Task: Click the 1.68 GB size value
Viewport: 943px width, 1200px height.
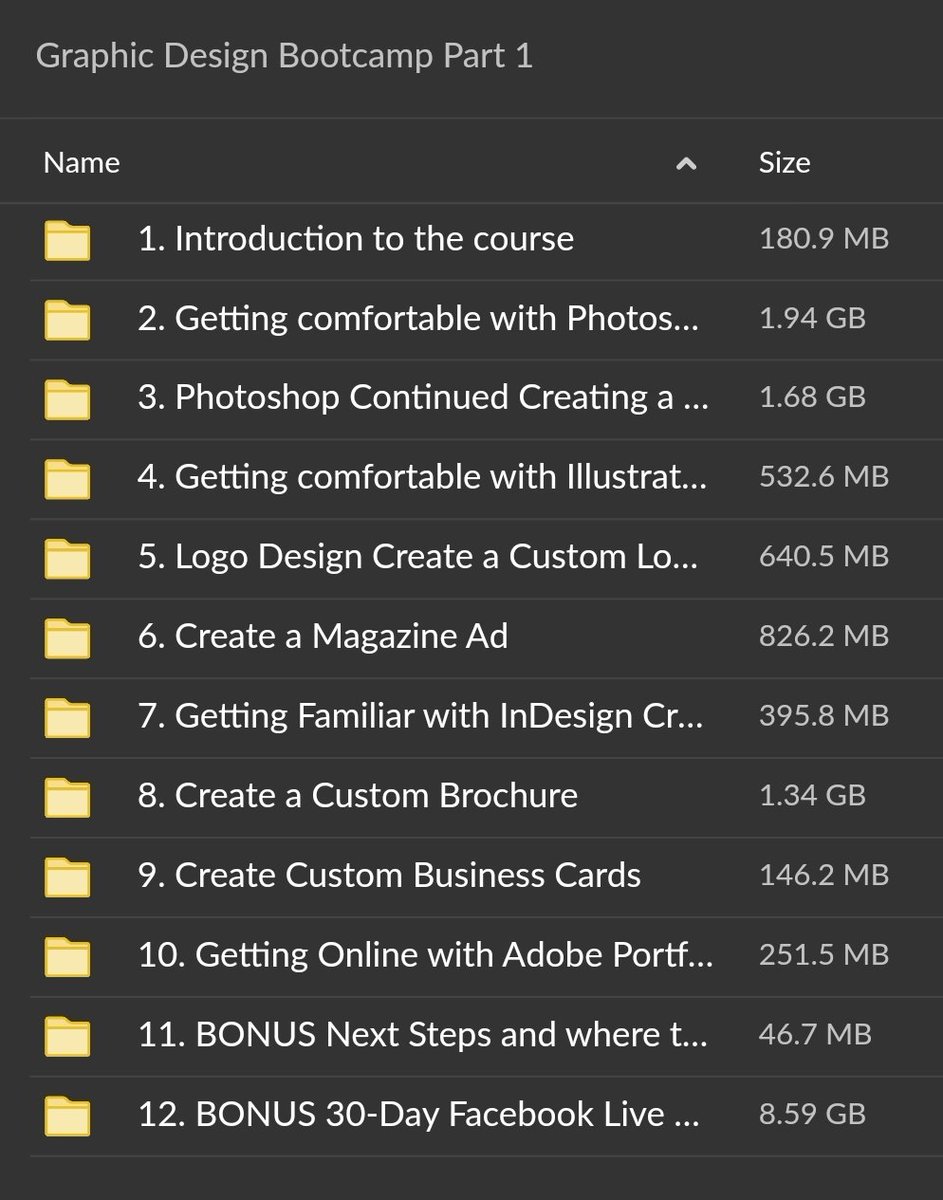Action: (812, 398)
